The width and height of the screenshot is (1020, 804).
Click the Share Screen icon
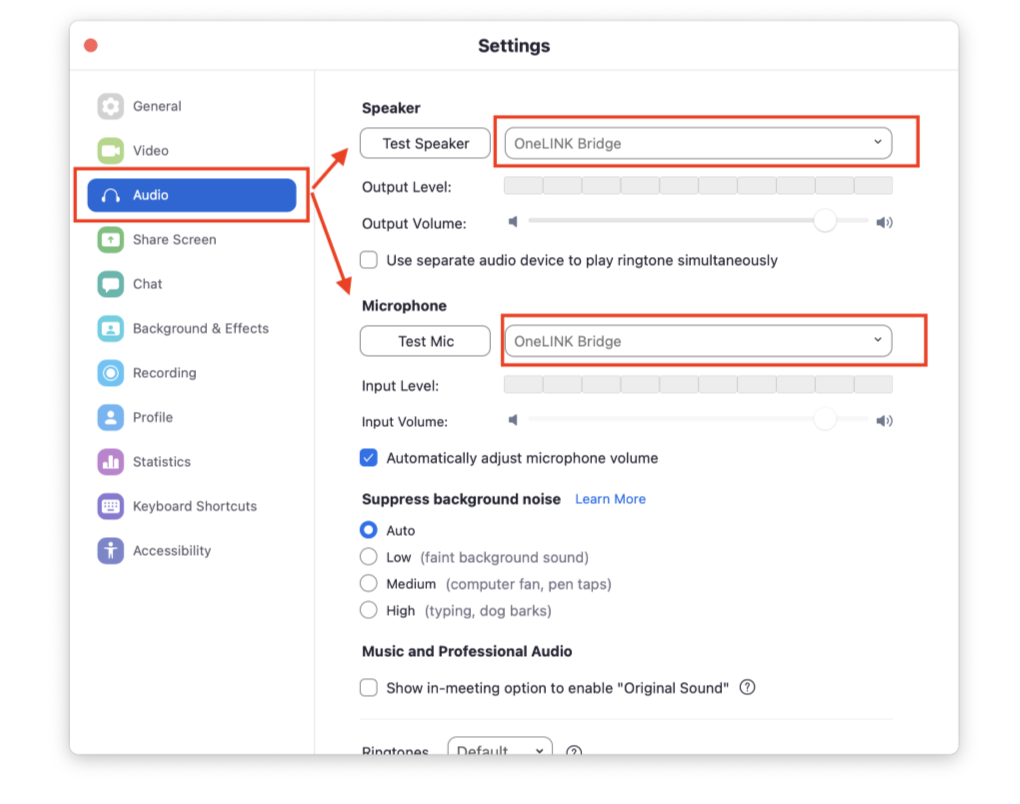111,240
